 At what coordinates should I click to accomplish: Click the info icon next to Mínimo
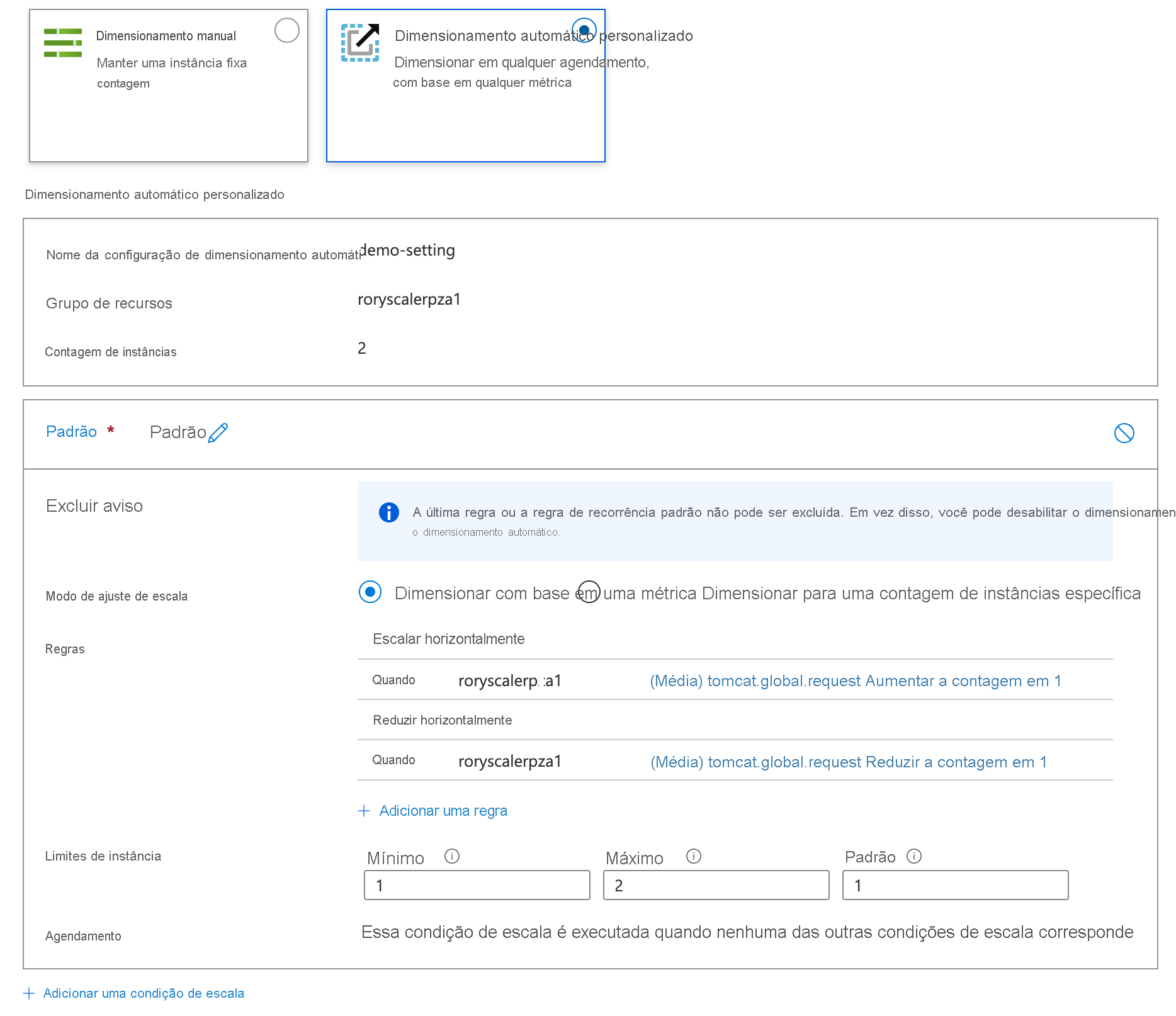point(452,856)
